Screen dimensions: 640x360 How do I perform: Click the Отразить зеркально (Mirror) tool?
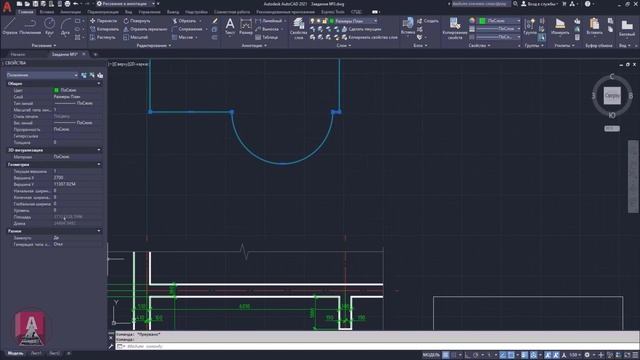click(x=145, y=29)
